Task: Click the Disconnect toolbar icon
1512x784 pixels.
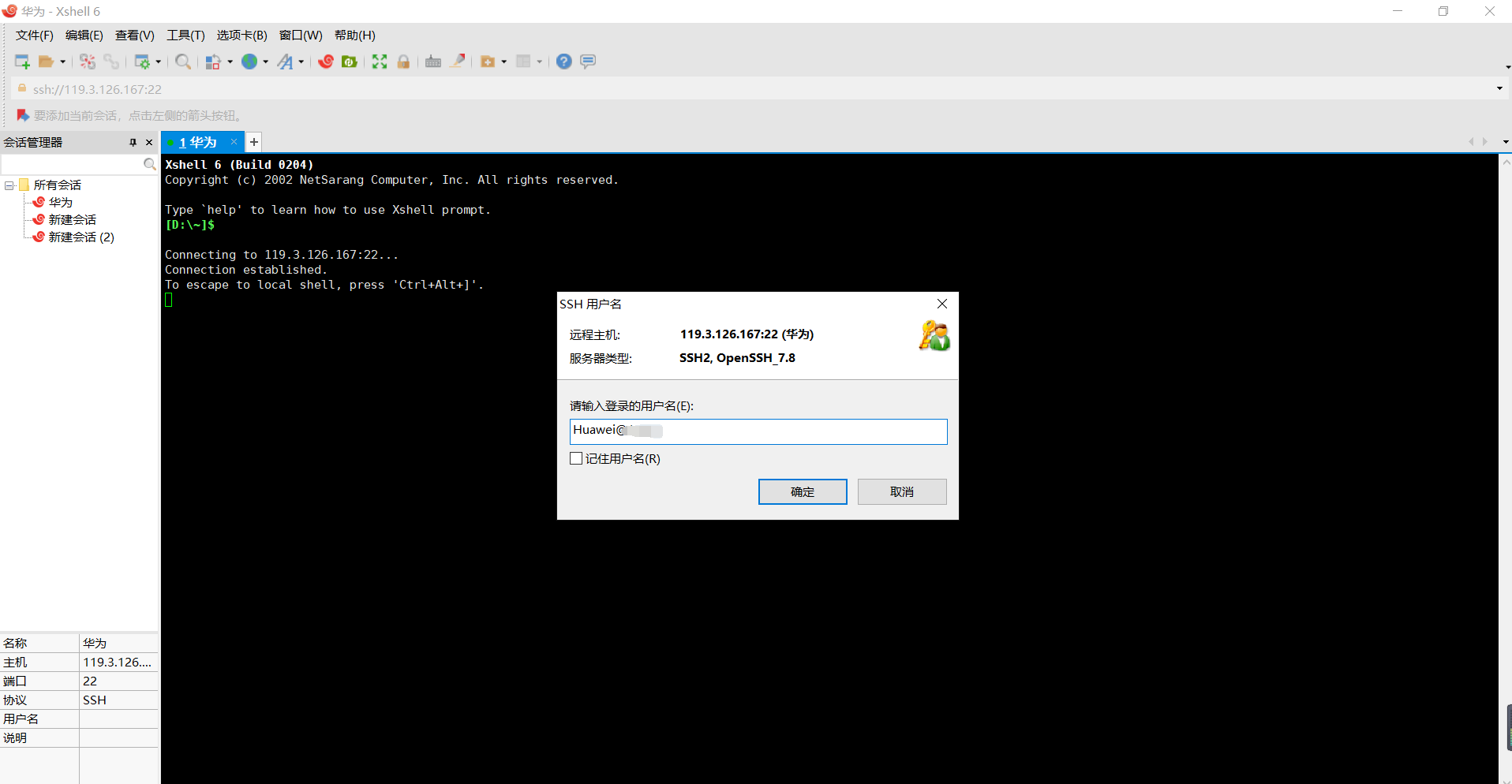Action: pyautogui.click(x=88, y=62)
